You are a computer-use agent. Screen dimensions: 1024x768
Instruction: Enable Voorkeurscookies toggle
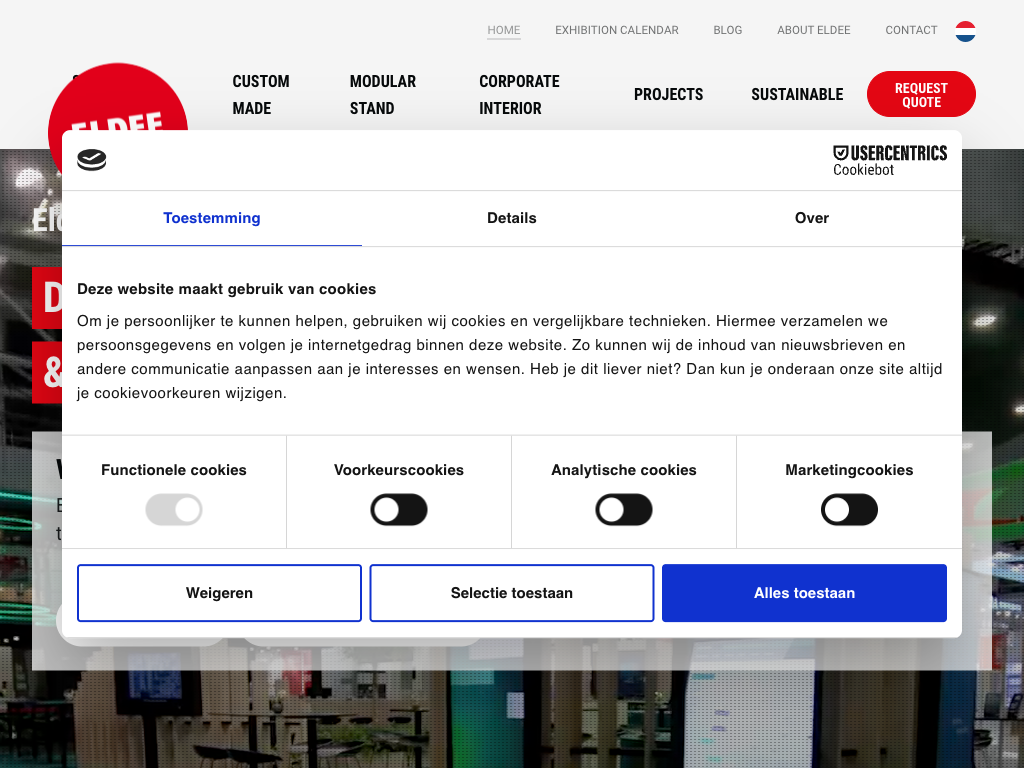coord(399,510)
